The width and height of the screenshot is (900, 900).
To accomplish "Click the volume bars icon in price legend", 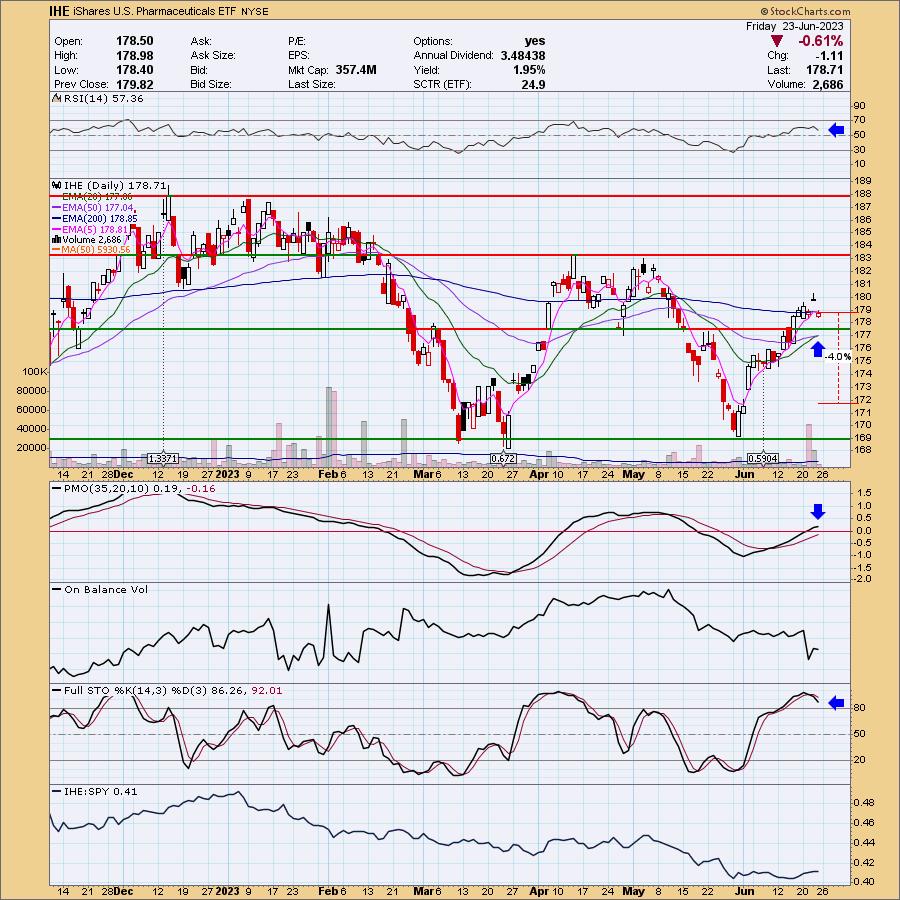I will click(56, 239).
